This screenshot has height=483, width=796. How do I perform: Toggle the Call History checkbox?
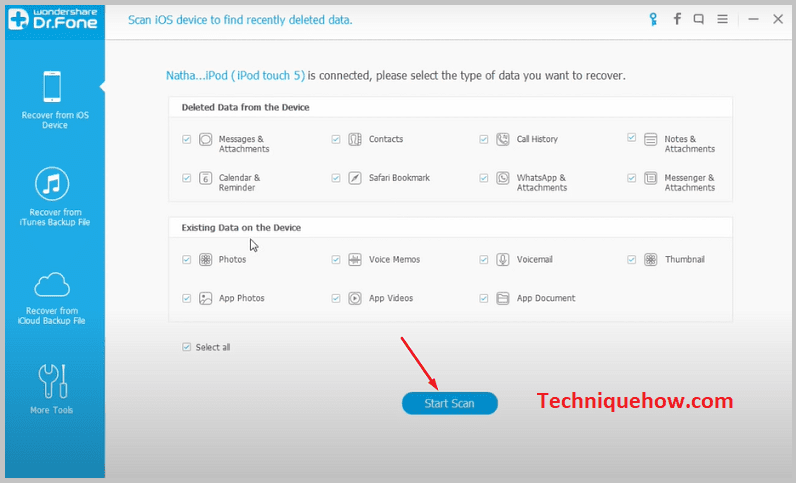point(484,139)
